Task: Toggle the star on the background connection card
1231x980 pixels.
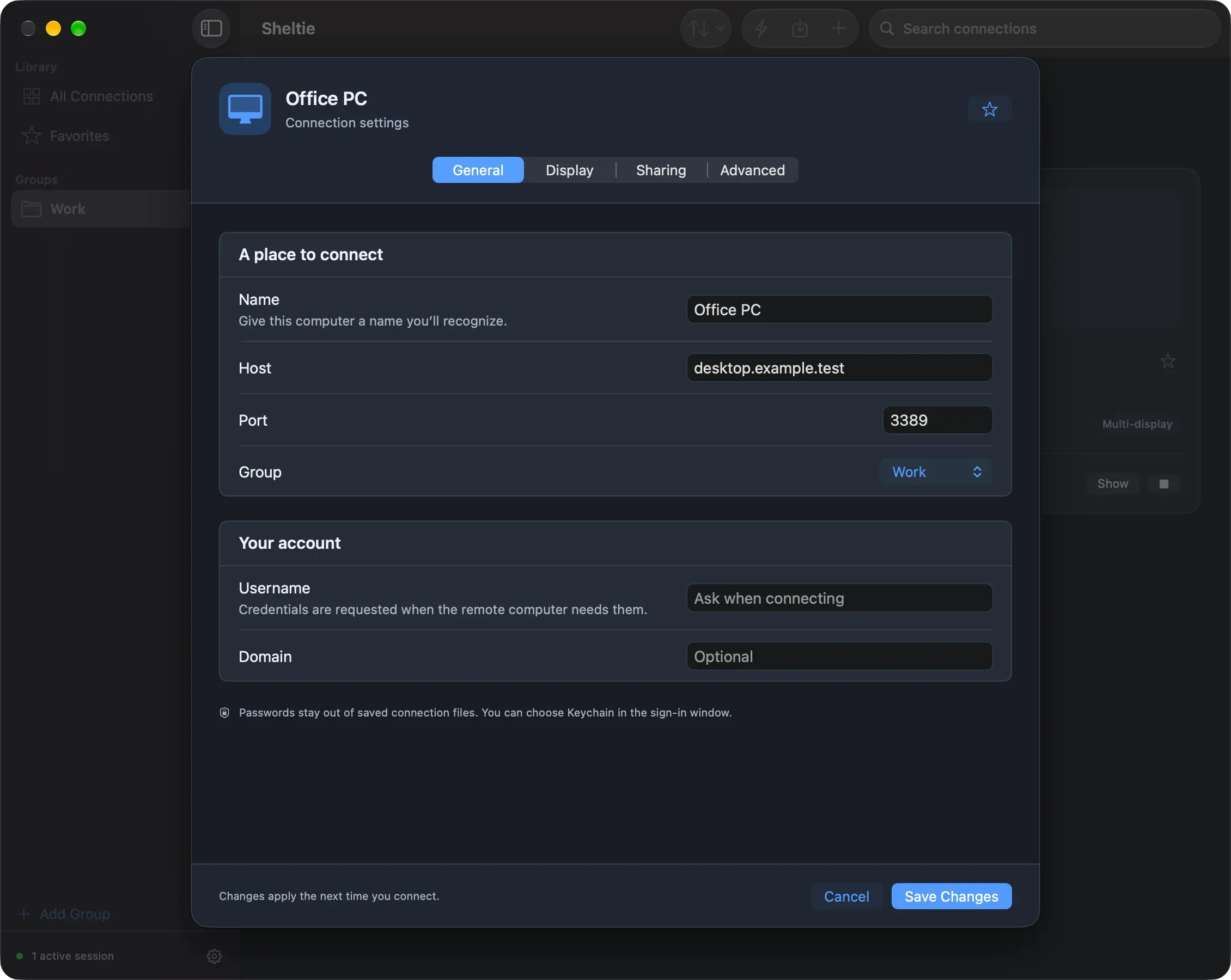Action: pyautogui.click(x=1168, y=361)
